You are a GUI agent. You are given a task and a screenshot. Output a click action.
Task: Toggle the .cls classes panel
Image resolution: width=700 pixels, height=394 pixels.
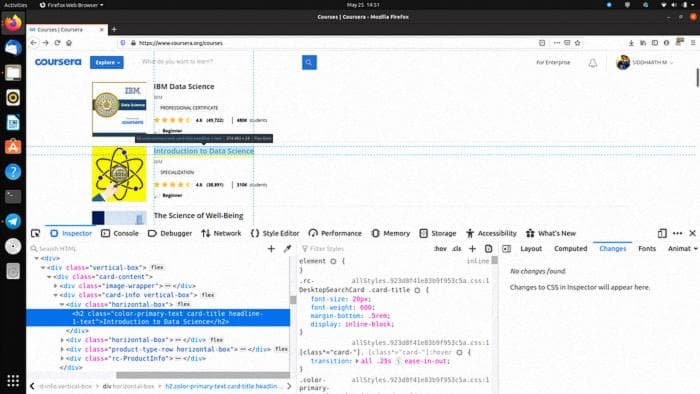456,249
